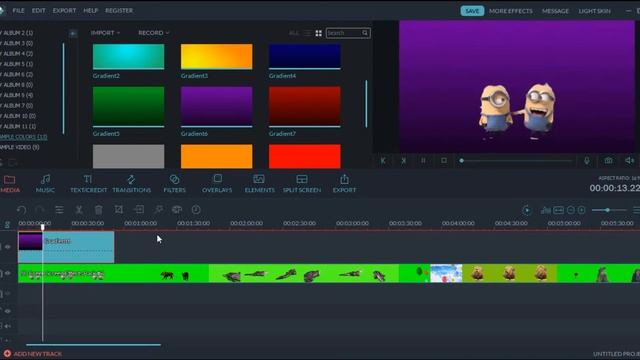This screenshot has height=360, width=640.
Task: Open the edit settings lines icon
Action: tap(59, 210)
